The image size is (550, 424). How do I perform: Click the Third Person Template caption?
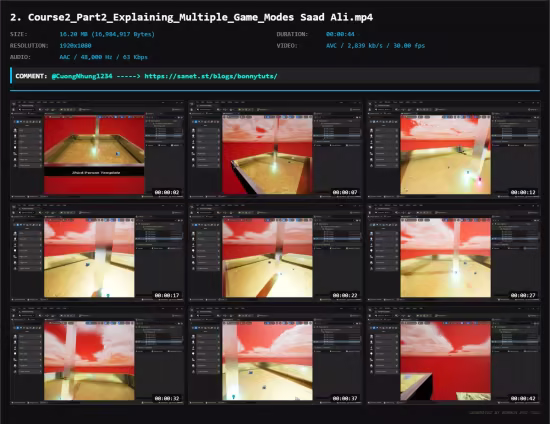[x=96, y=173]
